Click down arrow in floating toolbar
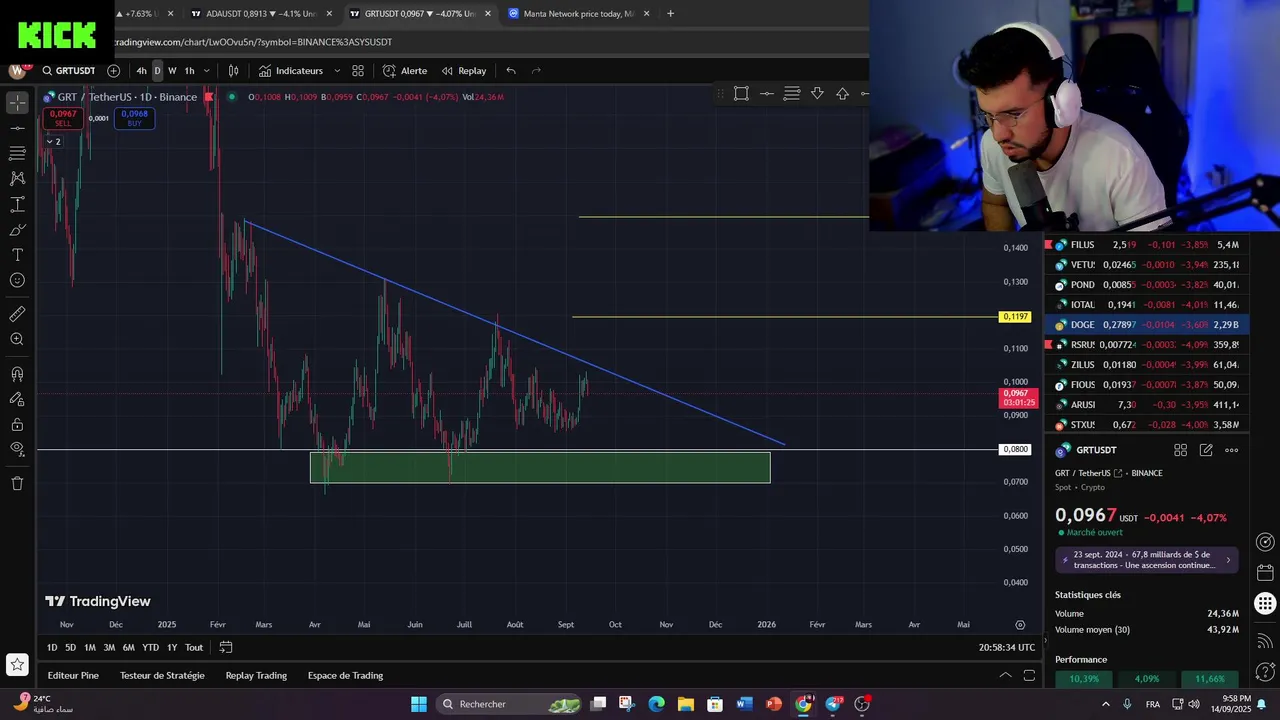Screen dimensions: 1280x720 pos(817,94)
